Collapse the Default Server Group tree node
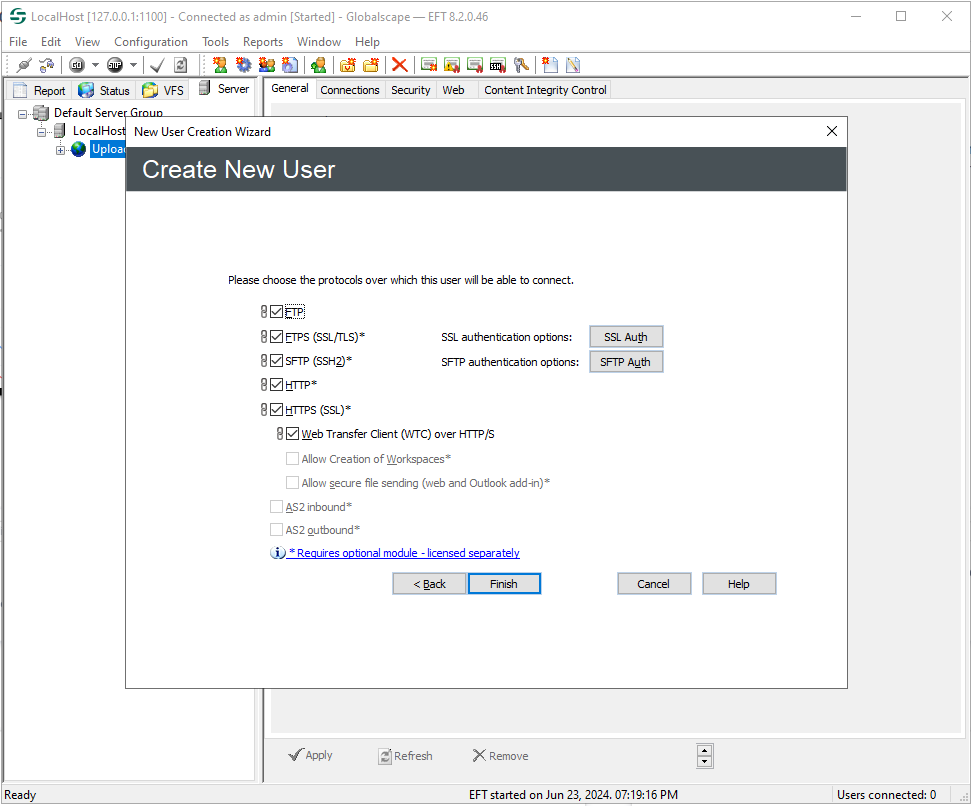The width and height of the screenshot is (971, 806). click(x=22, y=114)
